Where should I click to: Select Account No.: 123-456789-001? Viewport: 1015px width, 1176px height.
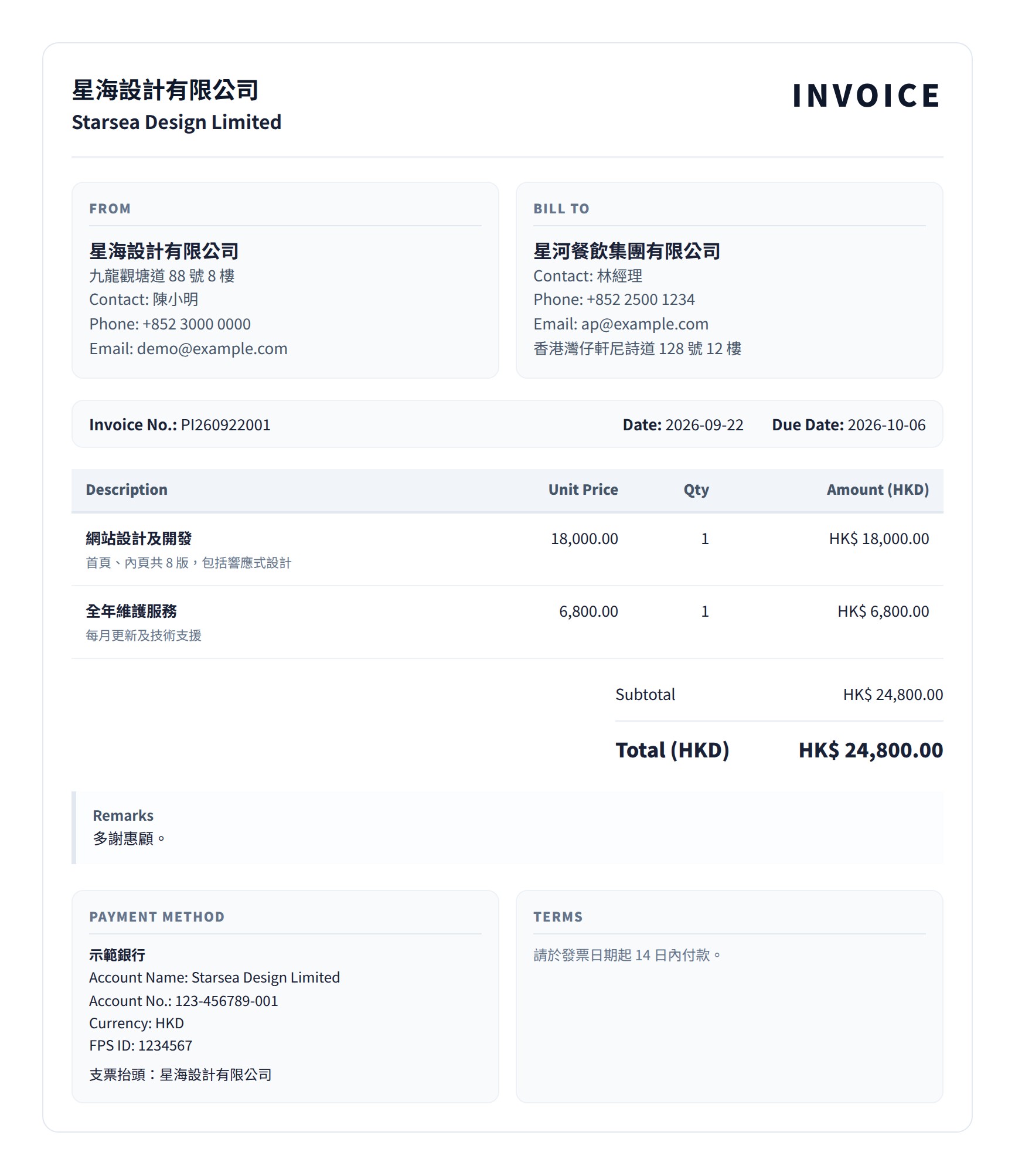[x=183, y=1001]
